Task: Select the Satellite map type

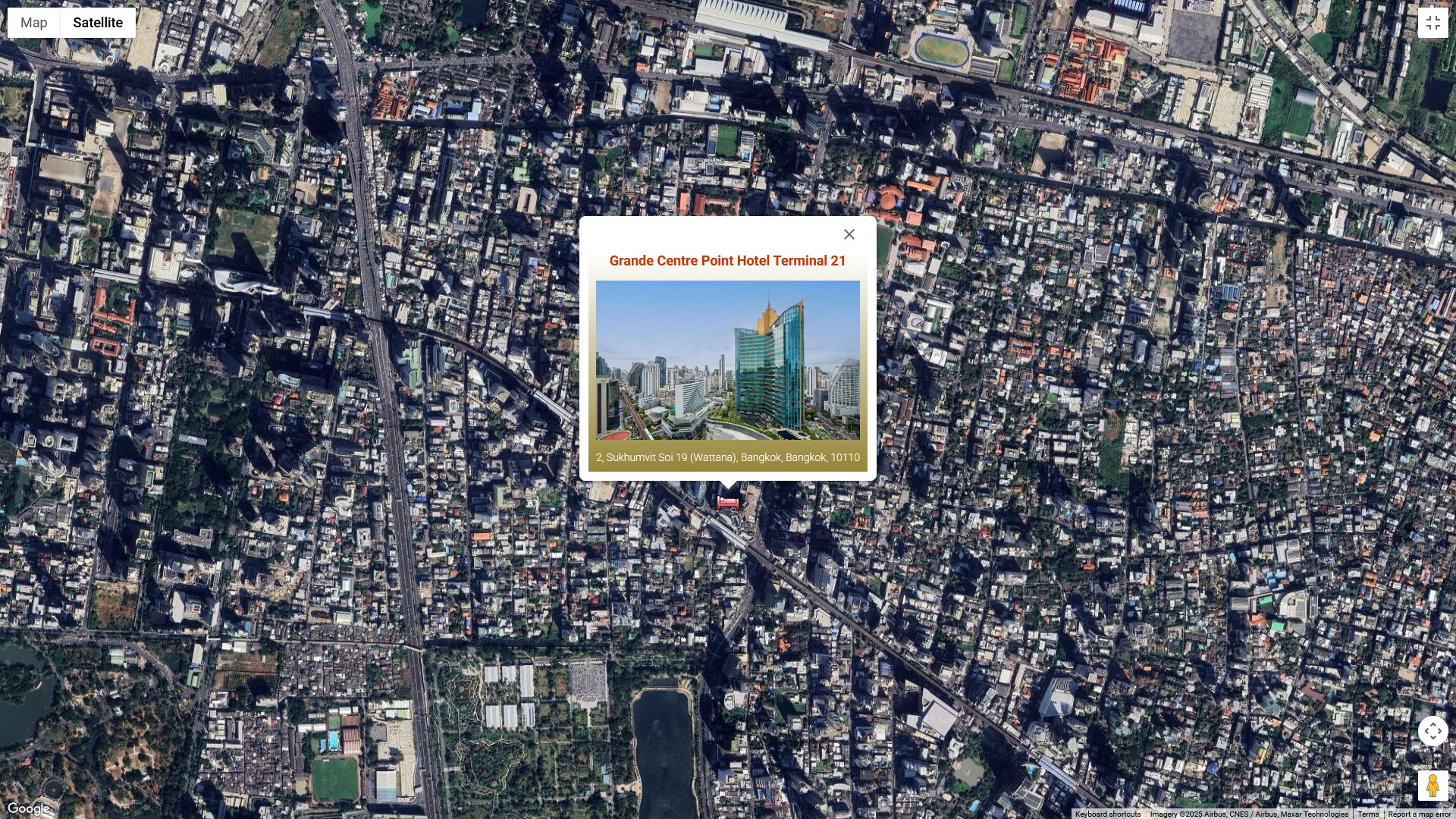Action: [98, 23]
